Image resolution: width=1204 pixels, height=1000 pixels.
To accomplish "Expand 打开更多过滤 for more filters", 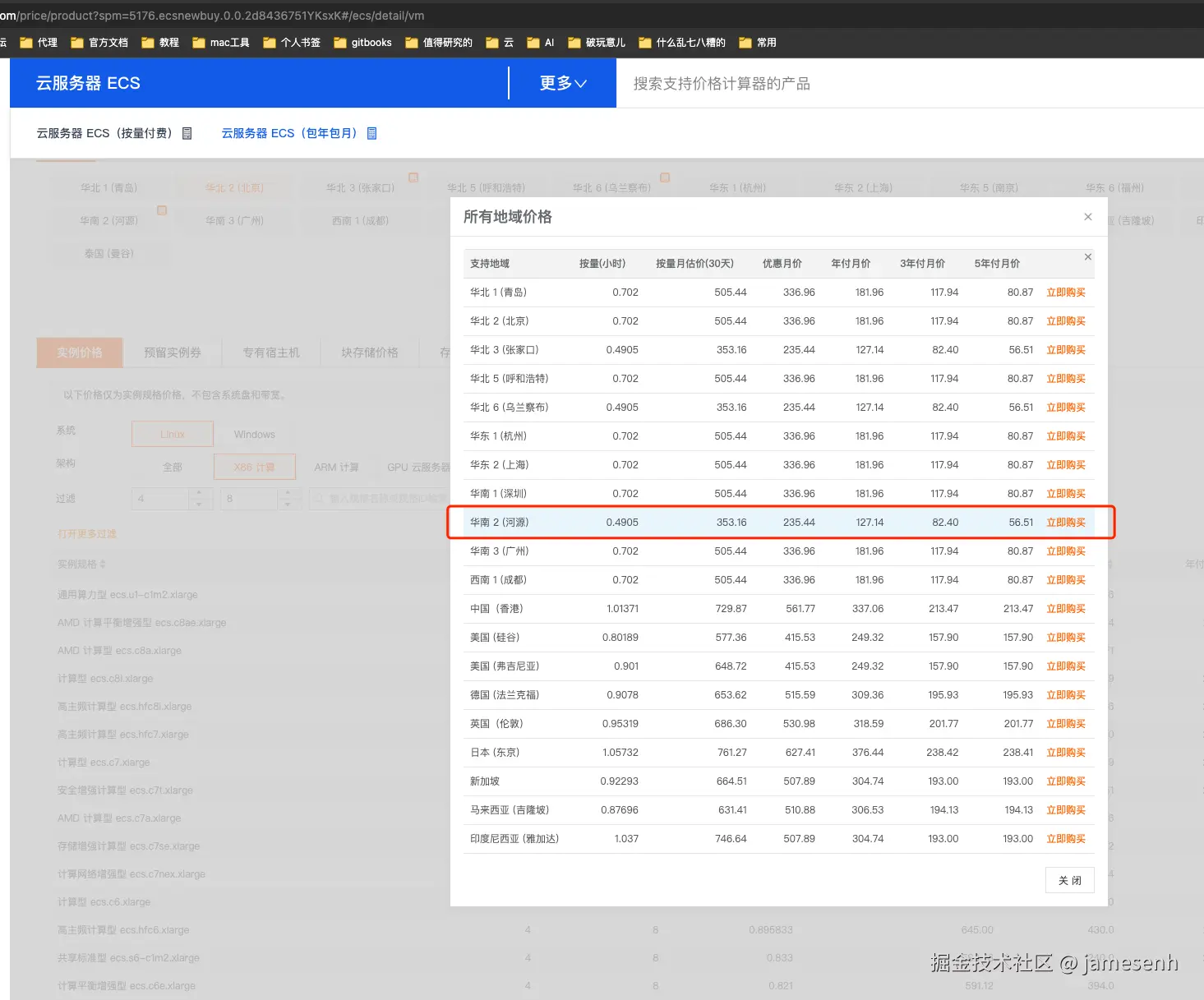I will 87,533.
